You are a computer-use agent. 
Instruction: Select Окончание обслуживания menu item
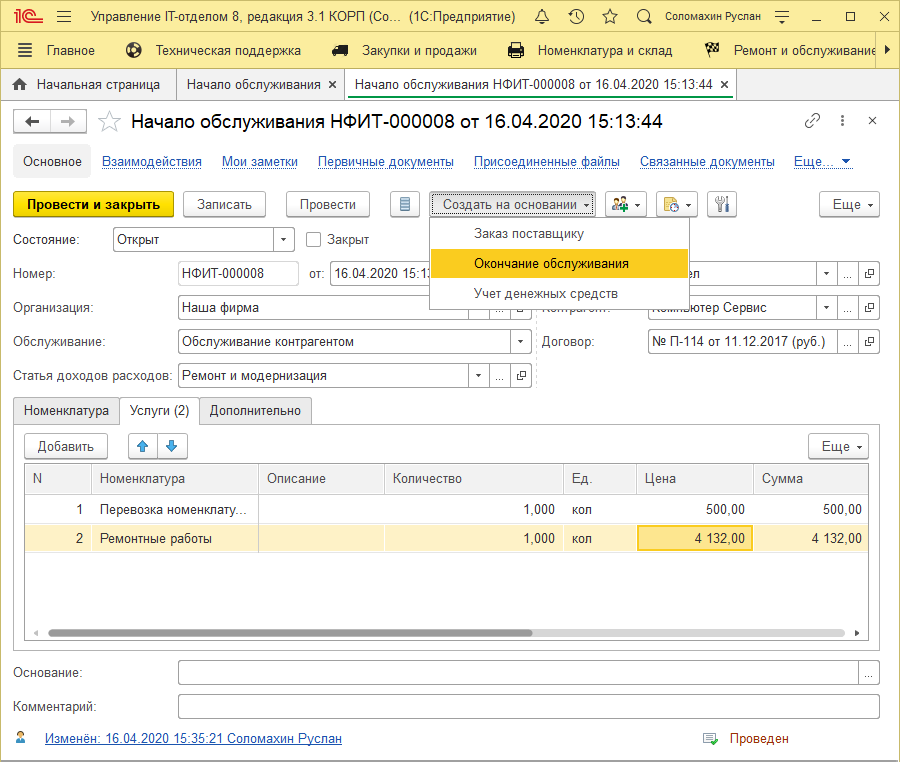(x=551, y=264)
